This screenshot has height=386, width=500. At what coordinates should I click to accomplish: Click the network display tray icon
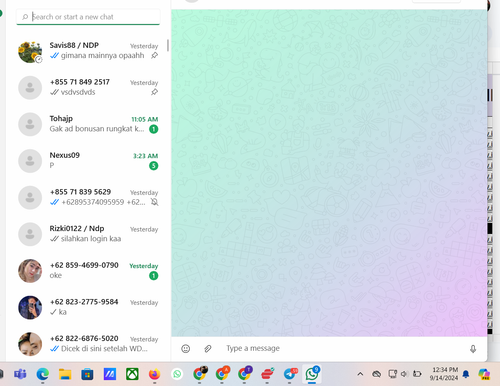click(392, 374)
